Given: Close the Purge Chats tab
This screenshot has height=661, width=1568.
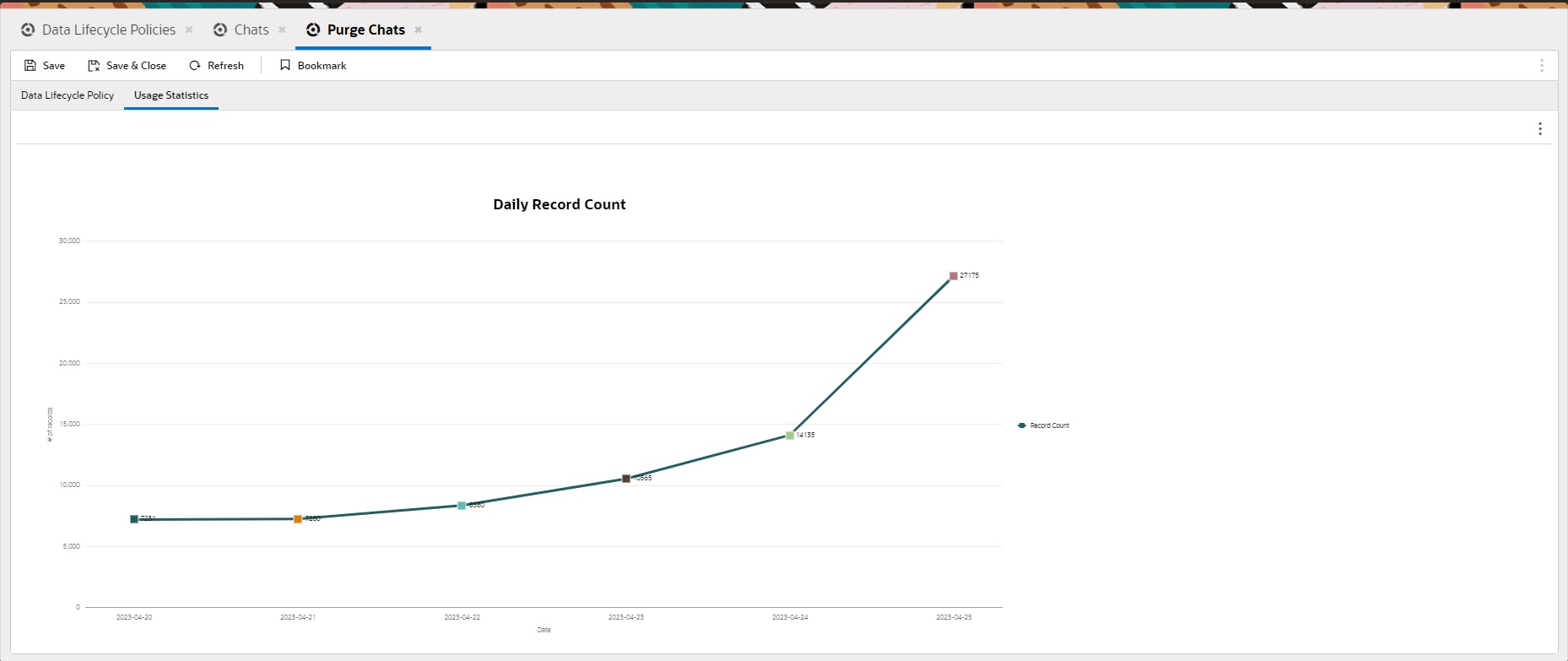Looking at the screenshot, I should [418, 30].
